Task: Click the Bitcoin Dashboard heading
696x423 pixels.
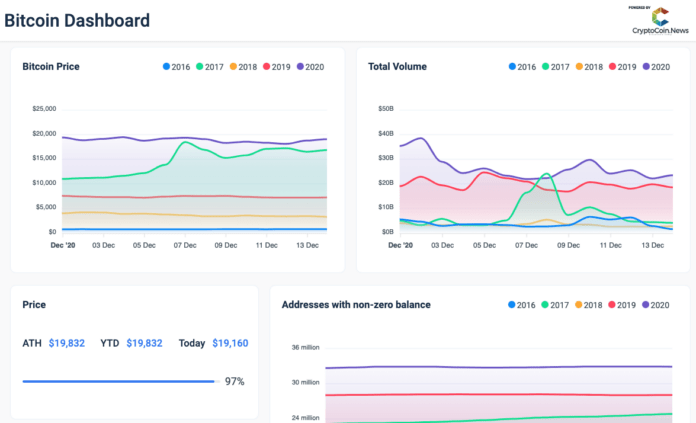Action: pos(77,20)
